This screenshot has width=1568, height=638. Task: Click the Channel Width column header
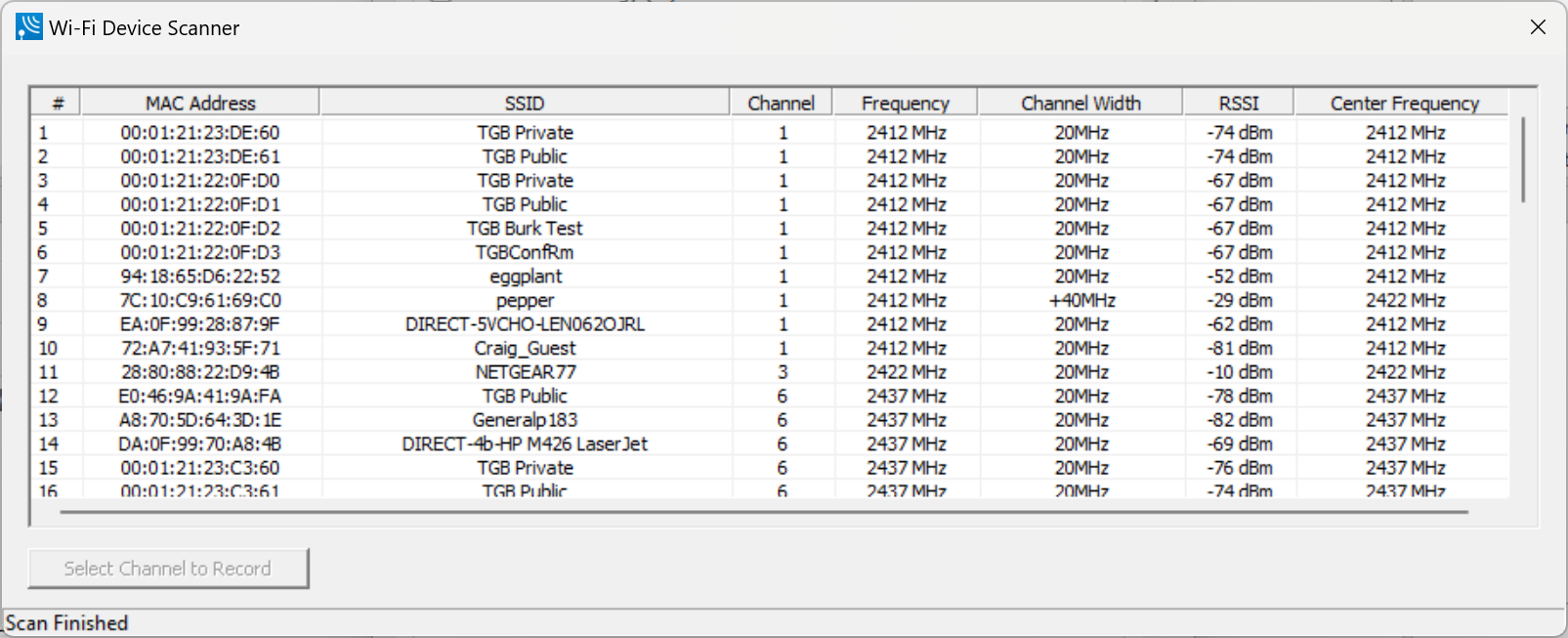coord(1081,103)
